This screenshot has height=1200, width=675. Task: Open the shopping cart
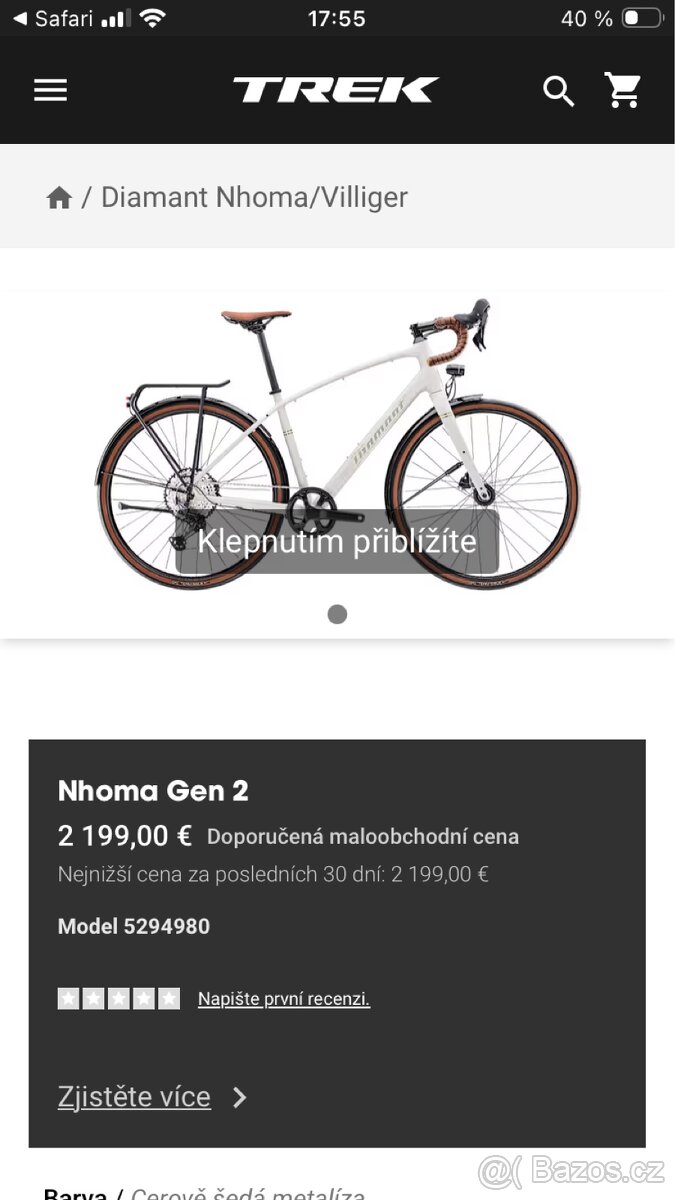tap(623, 91)
